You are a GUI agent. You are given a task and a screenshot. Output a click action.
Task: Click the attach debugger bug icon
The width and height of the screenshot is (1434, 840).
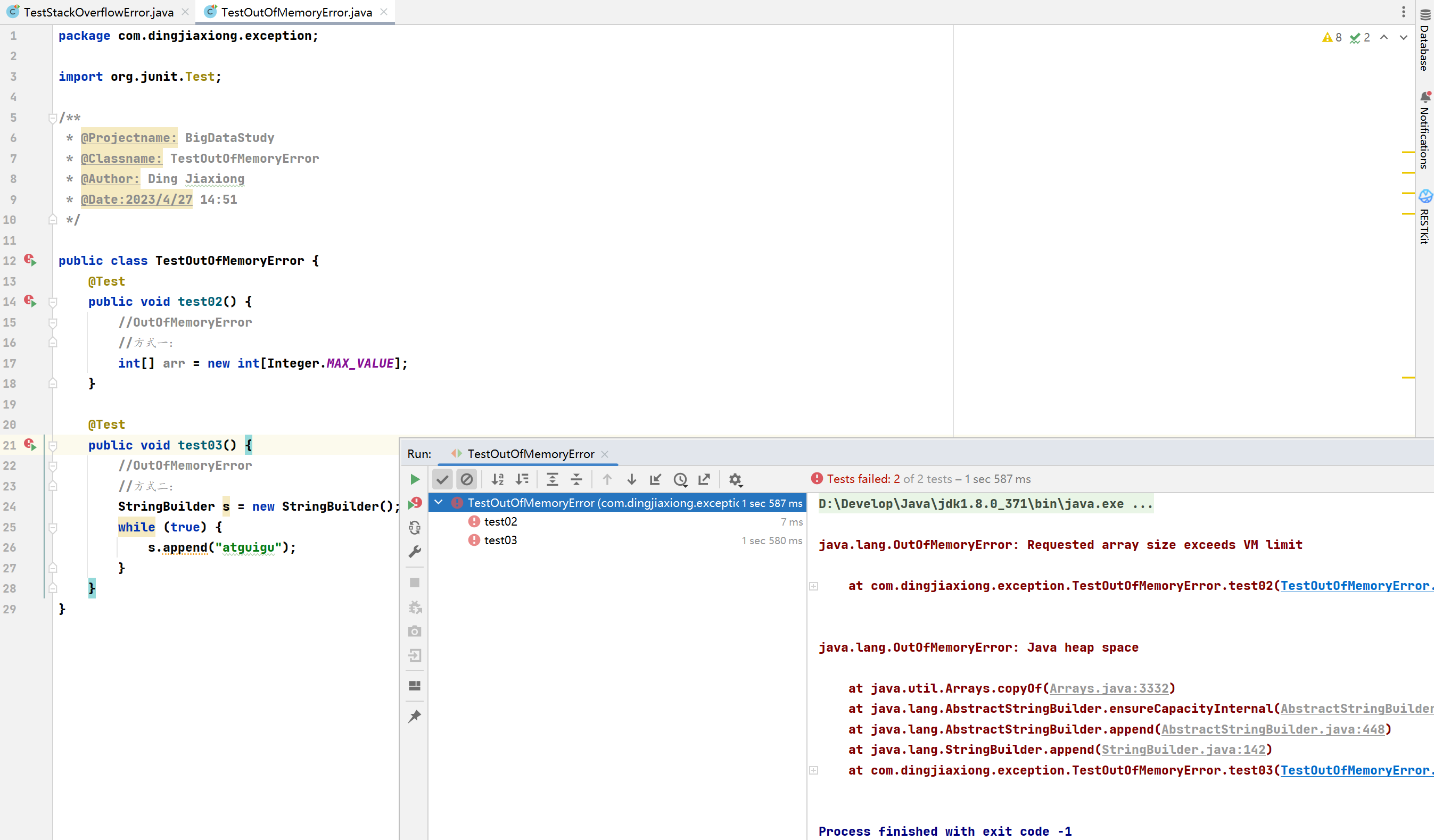click(415, 608)
